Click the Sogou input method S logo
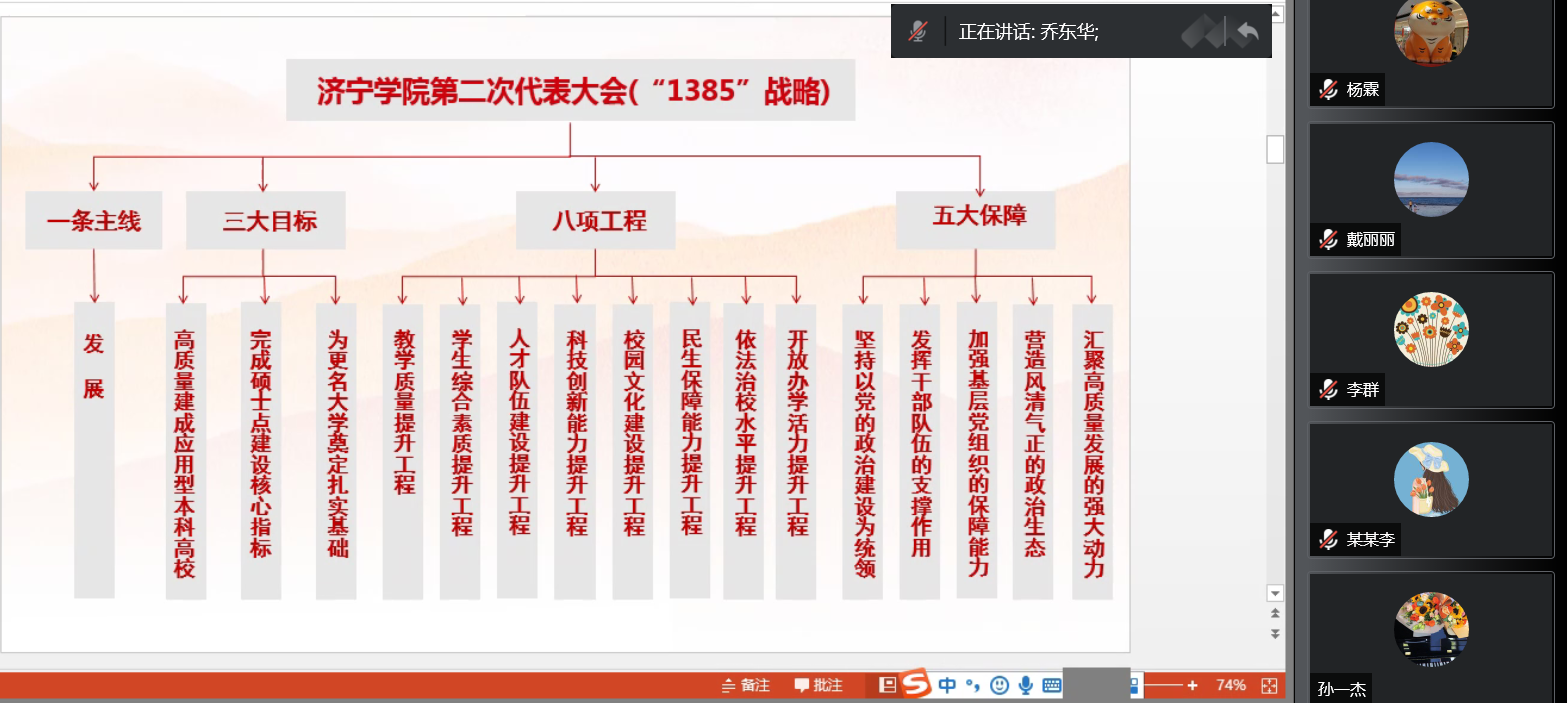 (x=915, y=684)
